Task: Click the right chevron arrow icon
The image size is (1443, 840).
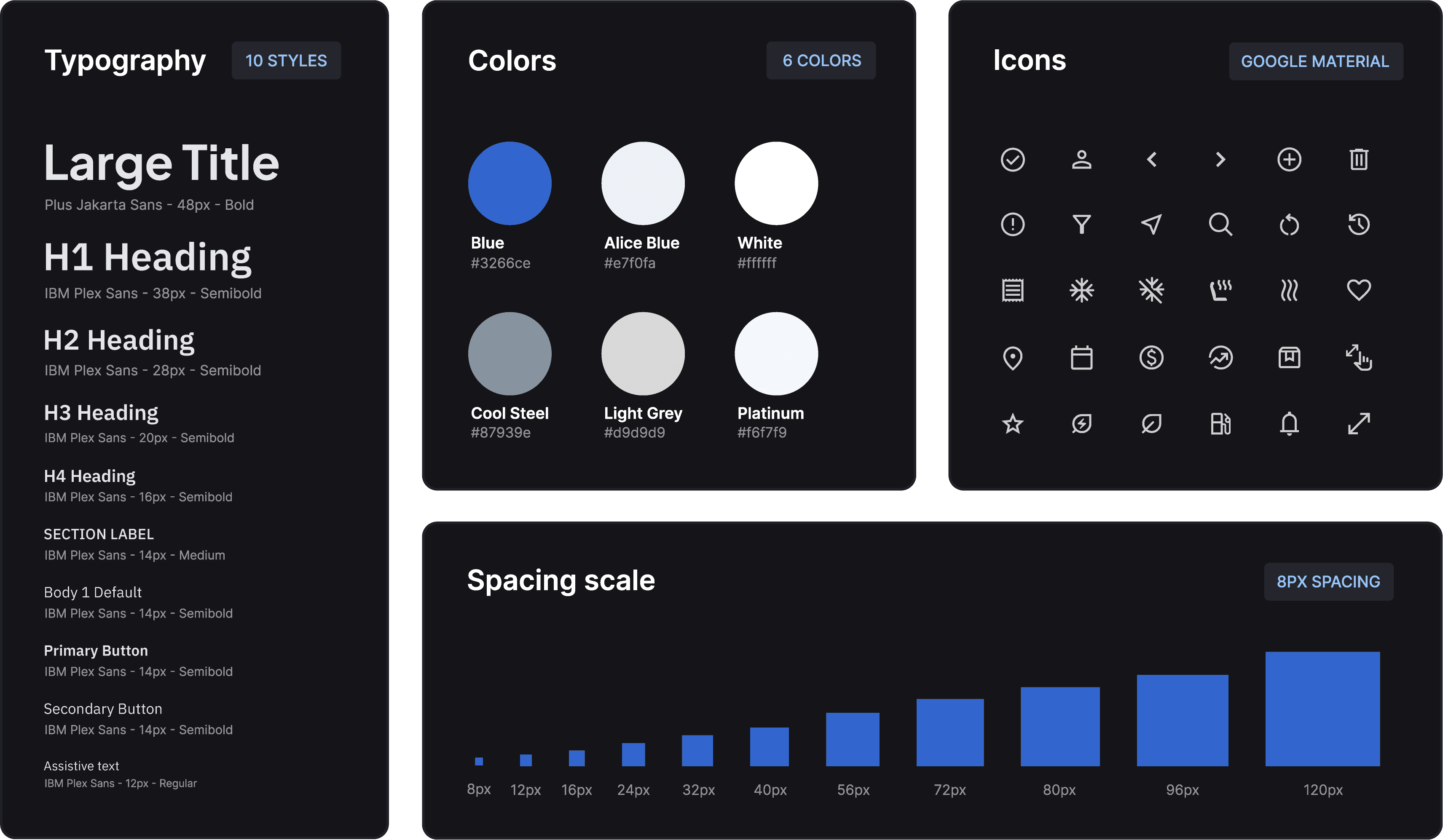Action: tap(1220, 160)
